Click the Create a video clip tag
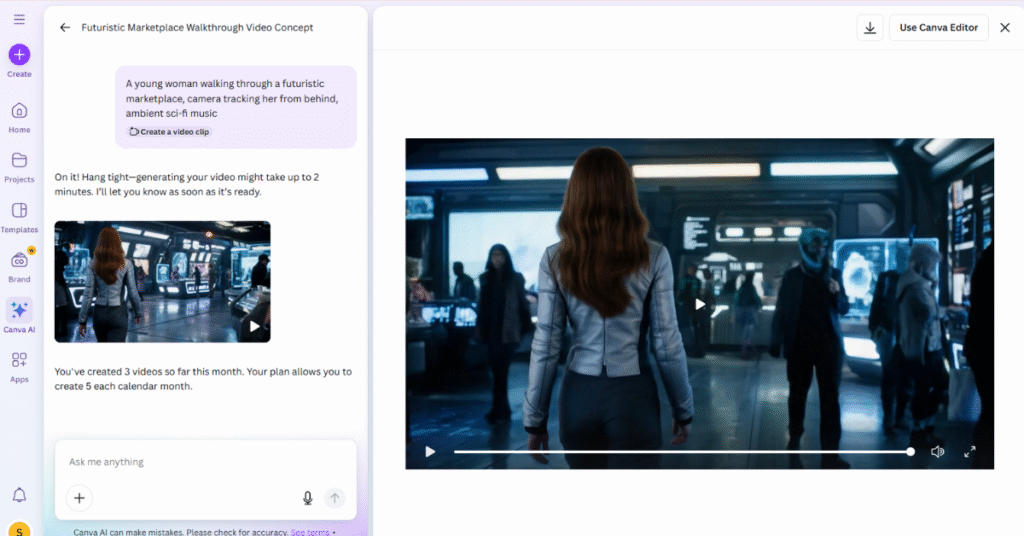Viewport: 1024px width, 536px height. tap(170, 132)
